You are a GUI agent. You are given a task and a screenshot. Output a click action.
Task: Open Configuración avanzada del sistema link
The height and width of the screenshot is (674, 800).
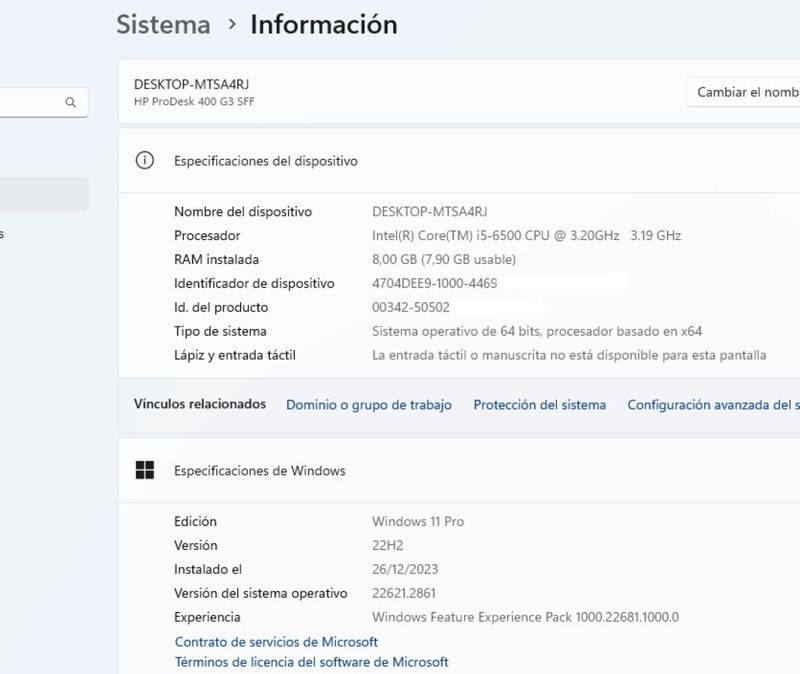[713, 405]
